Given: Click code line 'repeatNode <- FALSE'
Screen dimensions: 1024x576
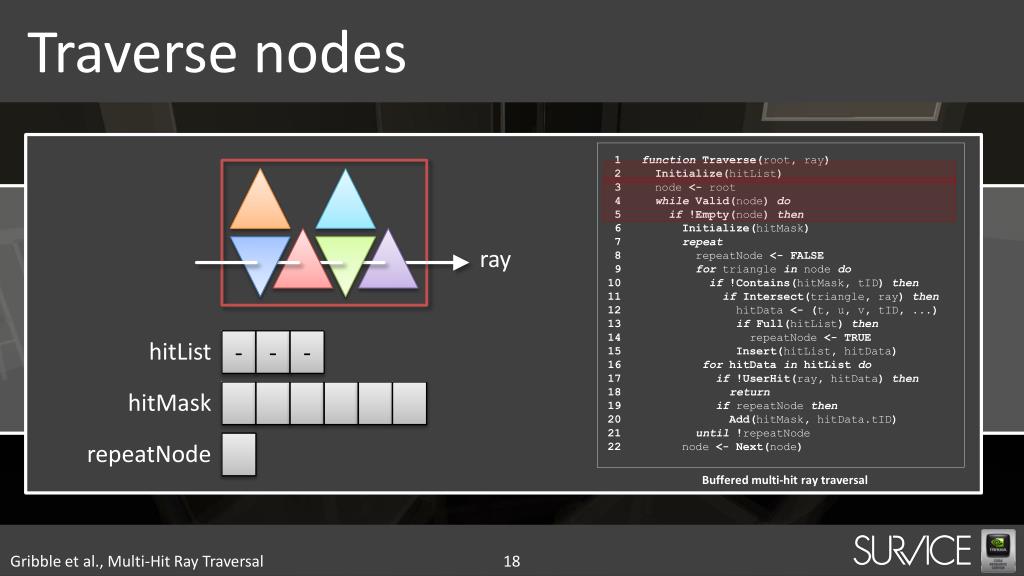Looking at the screenshot, I should click(x=760, y=256).
